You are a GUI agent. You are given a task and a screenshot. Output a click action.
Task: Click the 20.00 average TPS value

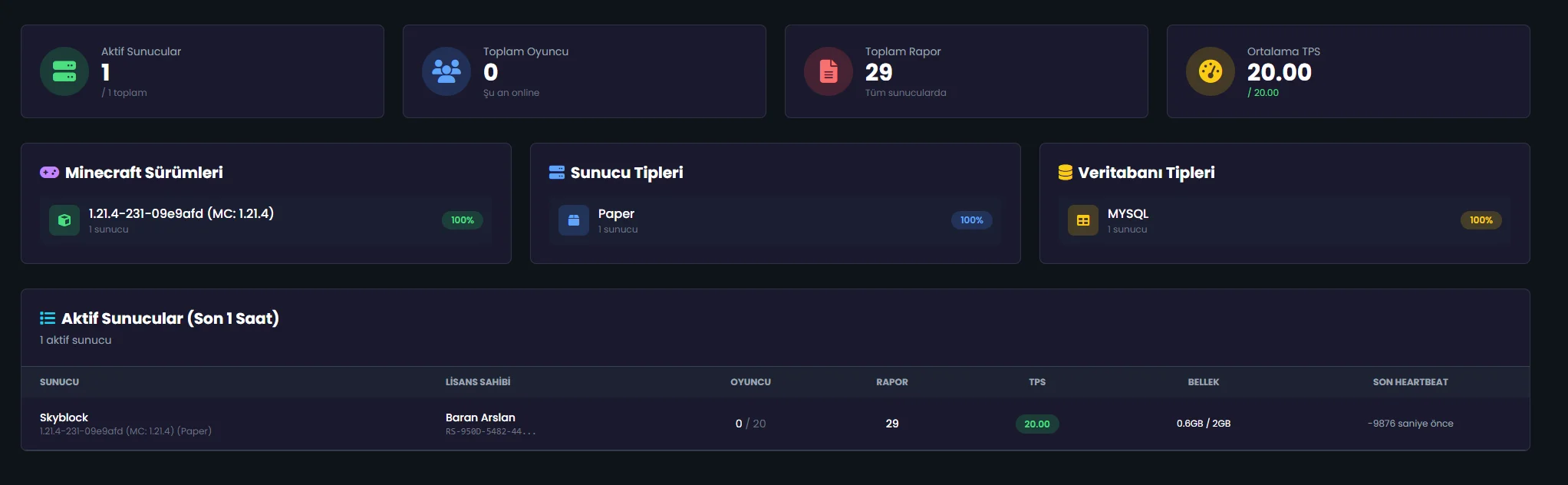point(1280,72)
